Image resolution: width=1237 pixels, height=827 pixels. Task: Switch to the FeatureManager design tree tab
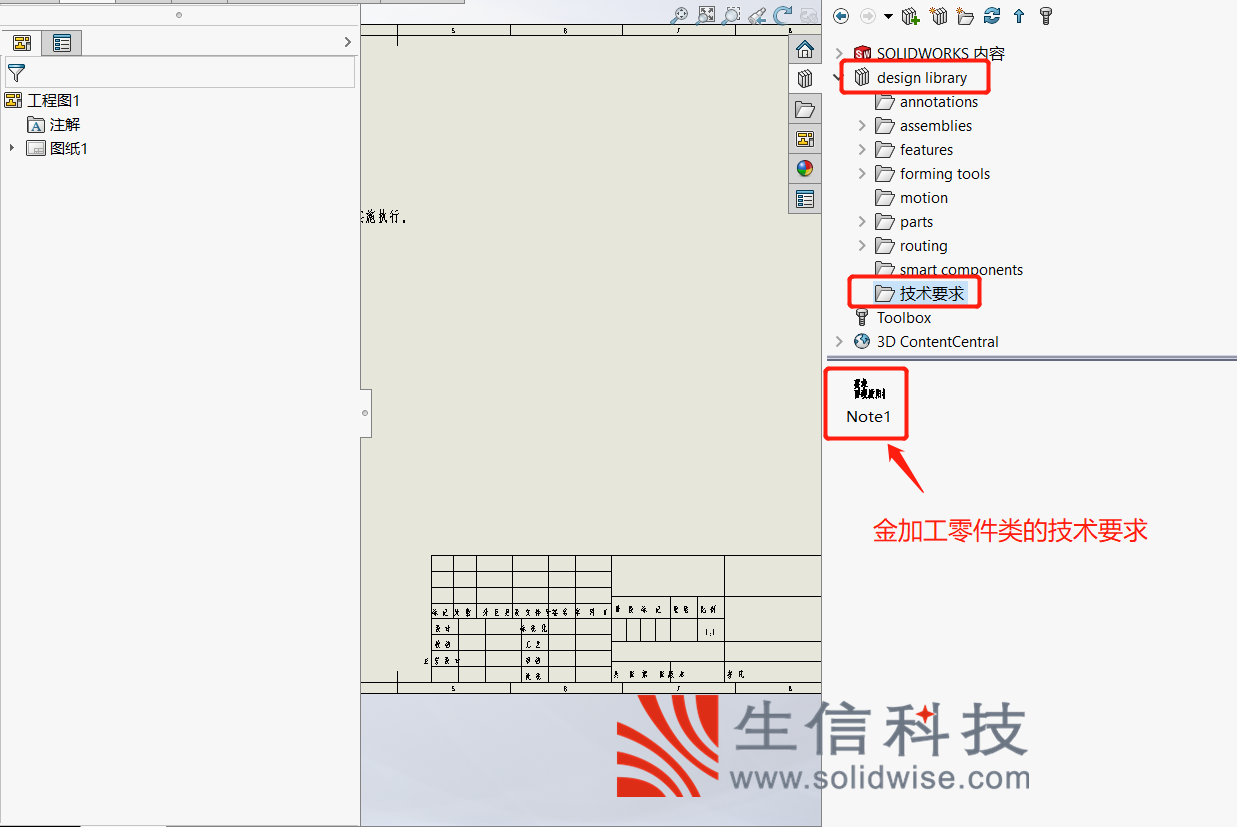[21, 43]
